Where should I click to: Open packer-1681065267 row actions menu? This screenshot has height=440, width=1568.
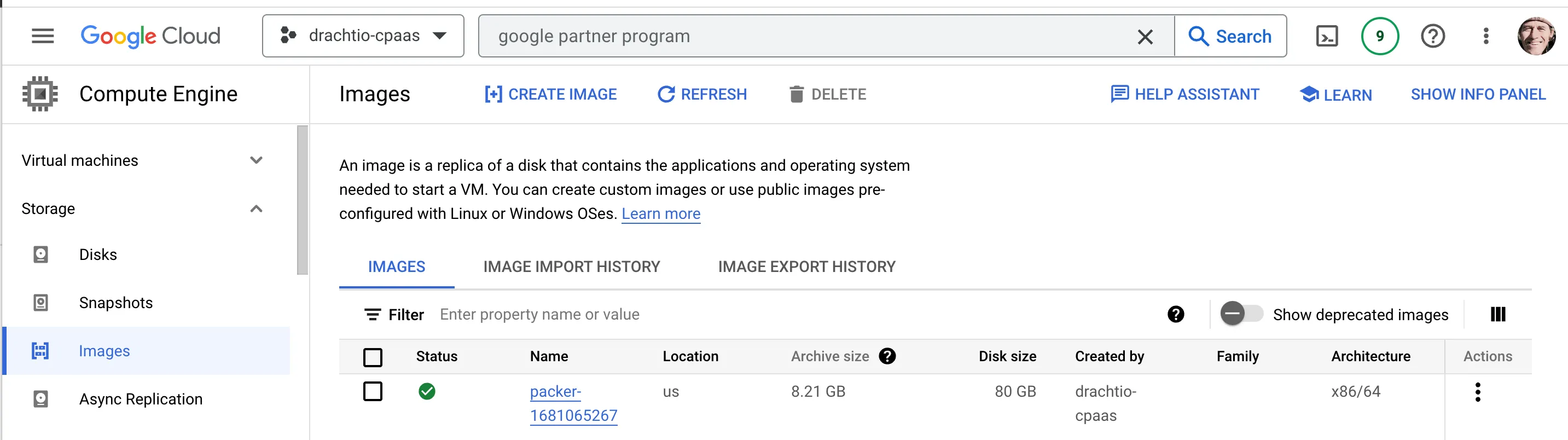point(1477,392)
